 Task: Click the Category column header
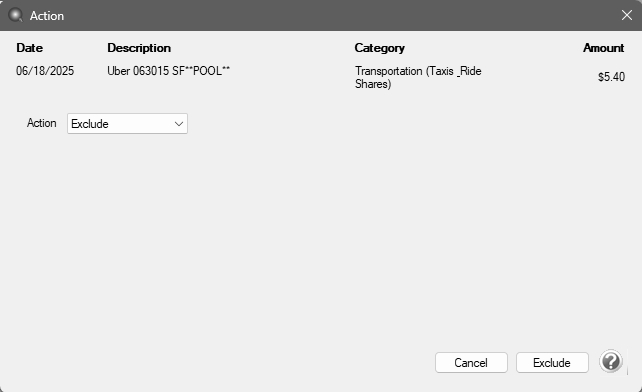(x=380, y=48)
